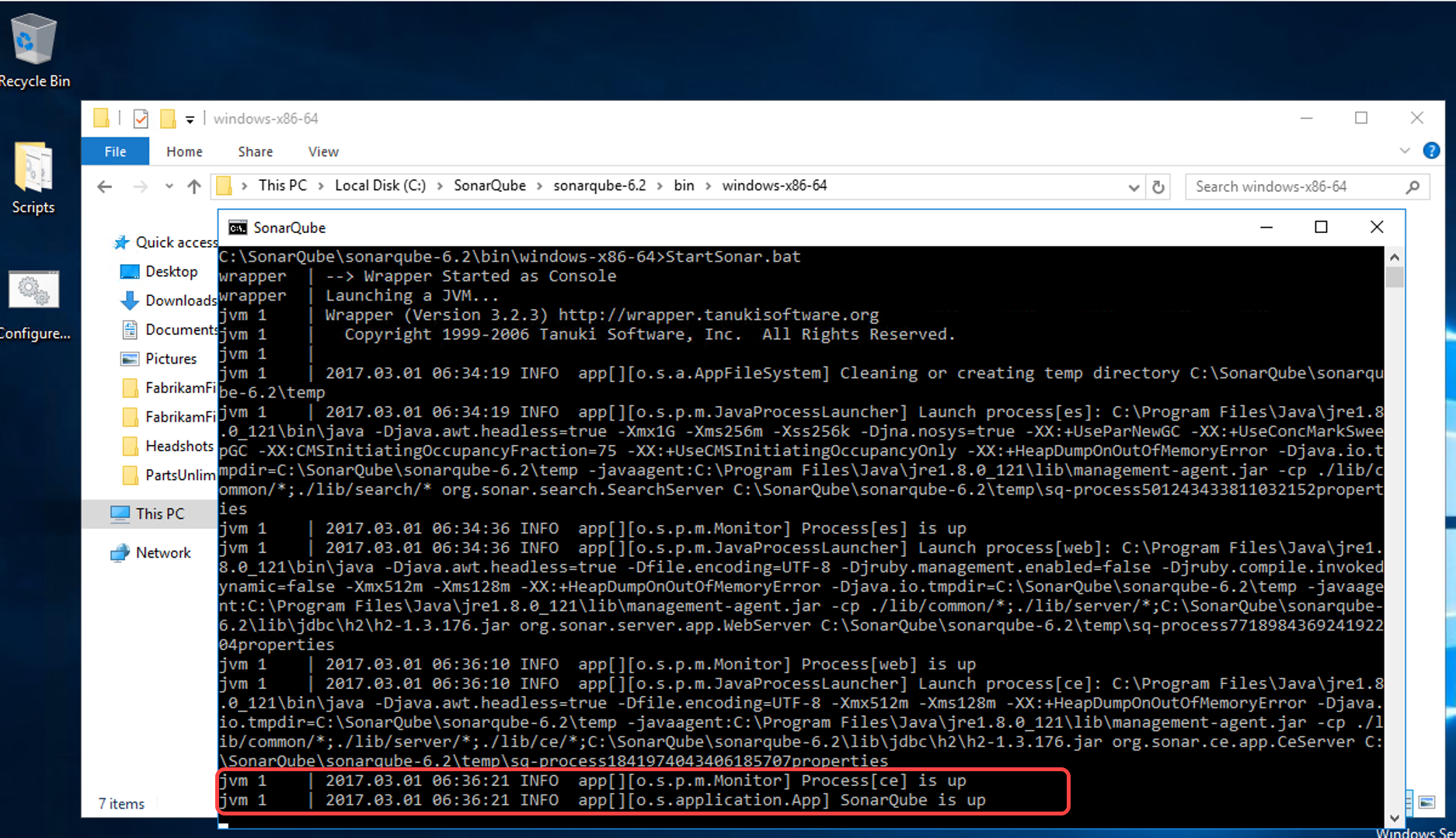
Task: Switch to the View ribbon tab
Action: click(323, 151)
